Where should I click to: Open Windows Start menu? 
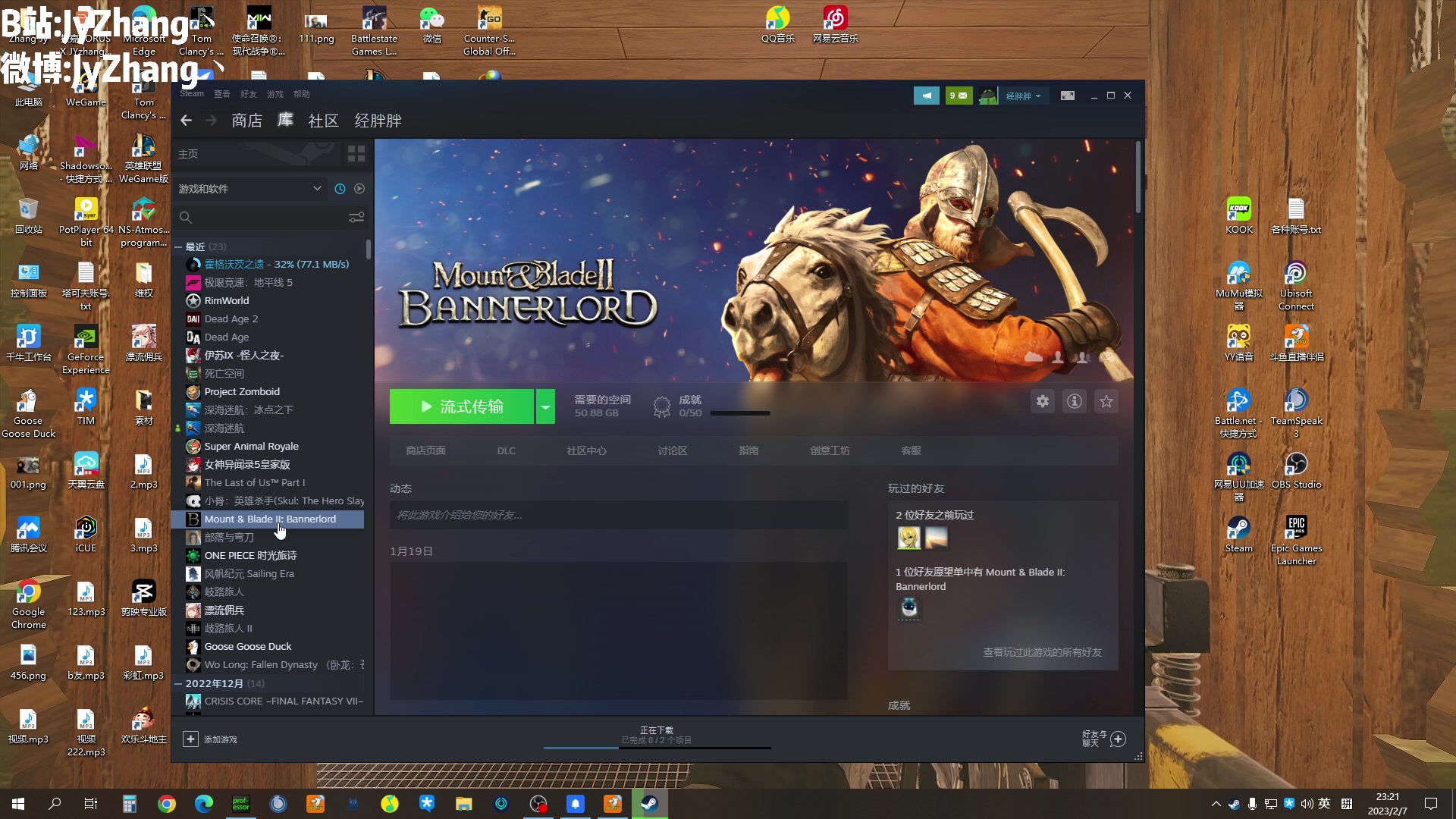pyautogui.click(x=18, y=804)
